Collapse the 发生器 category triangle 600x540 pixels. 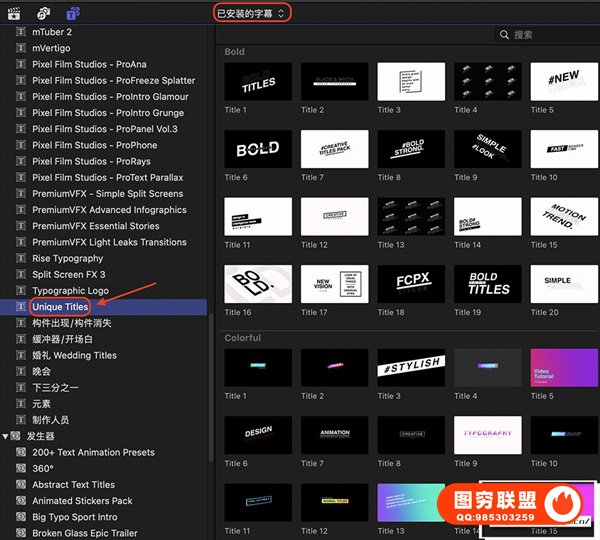6,436
